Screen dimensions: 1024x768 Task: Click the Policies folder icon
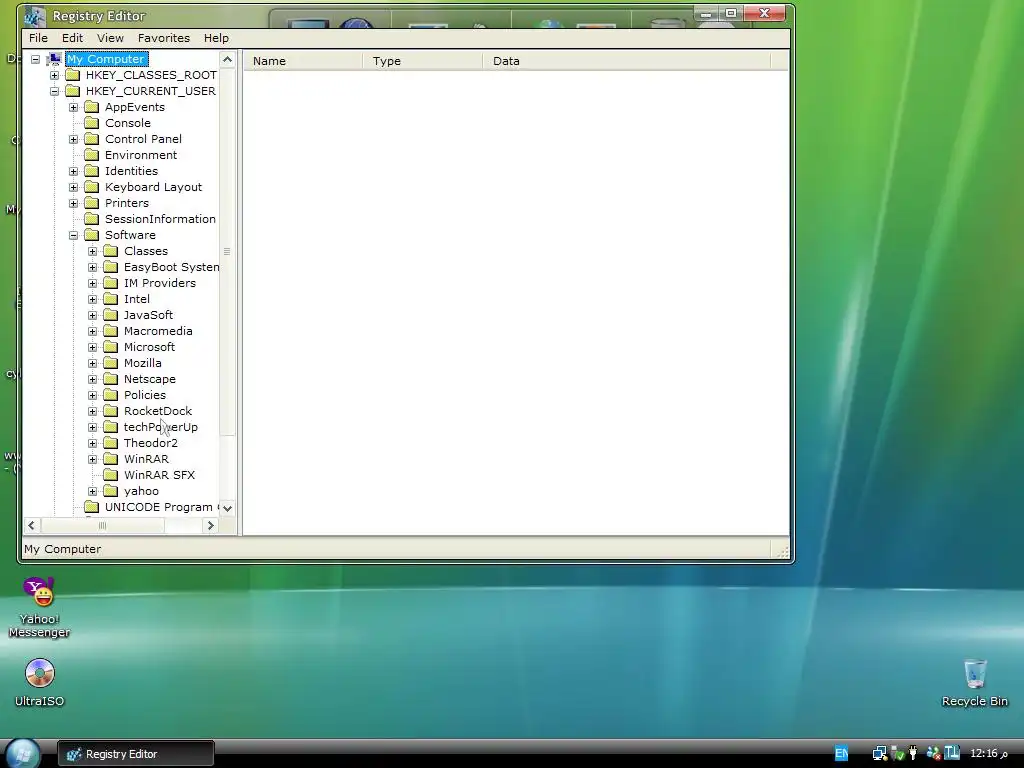coord(111,395)
